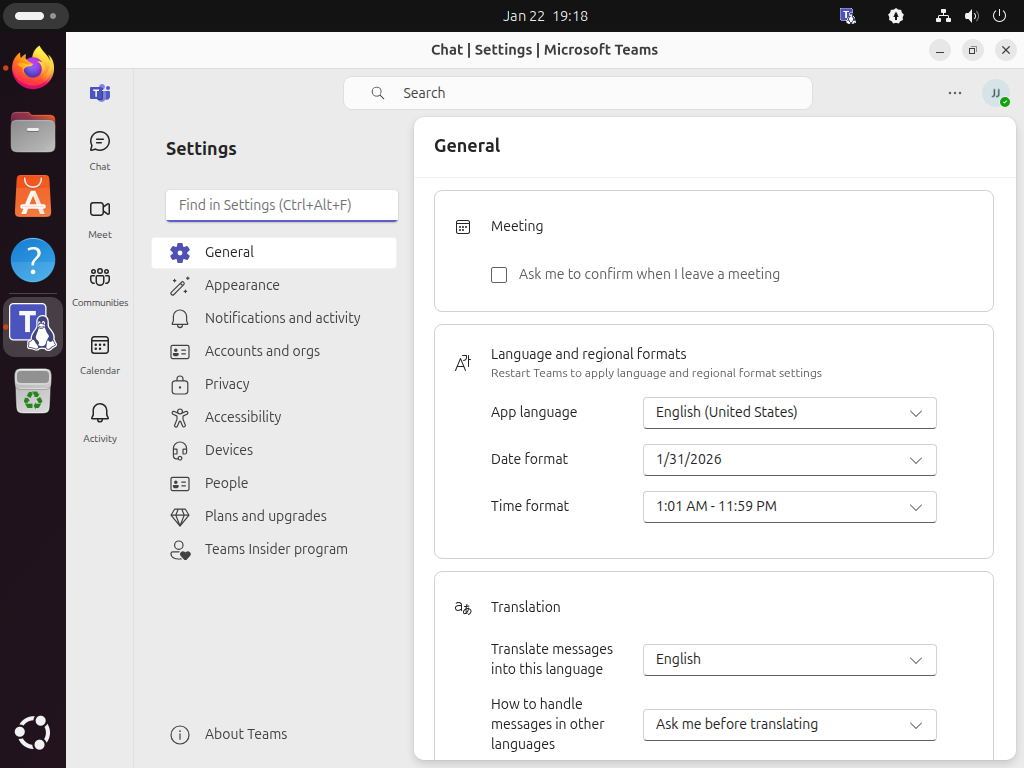Open Chat from the Teams sidebar
This screenshot has width=1024, height=768.
click(x=99, y=148)
